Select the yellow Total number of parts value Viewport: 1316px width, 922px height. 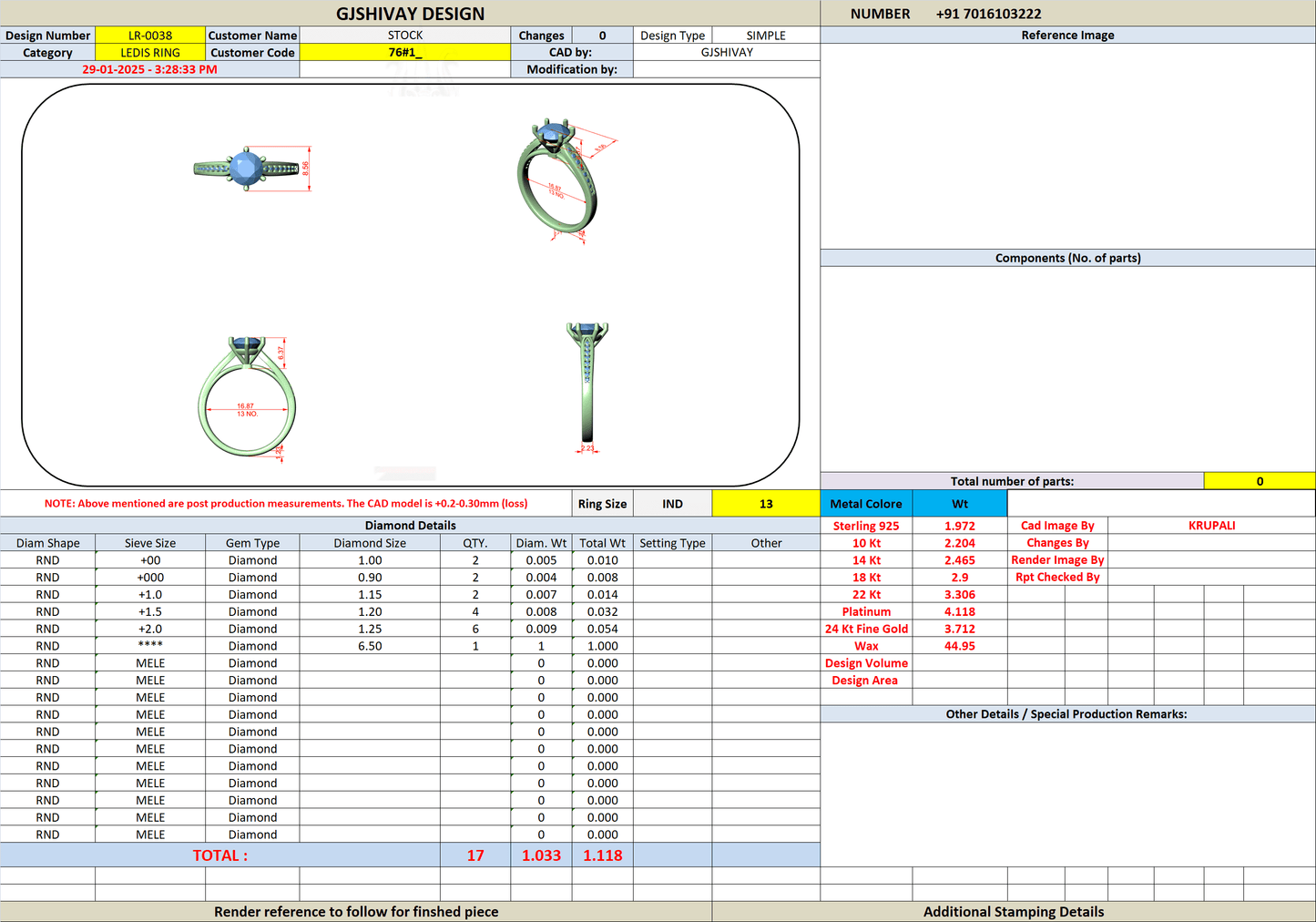[x=1260, y=481]
